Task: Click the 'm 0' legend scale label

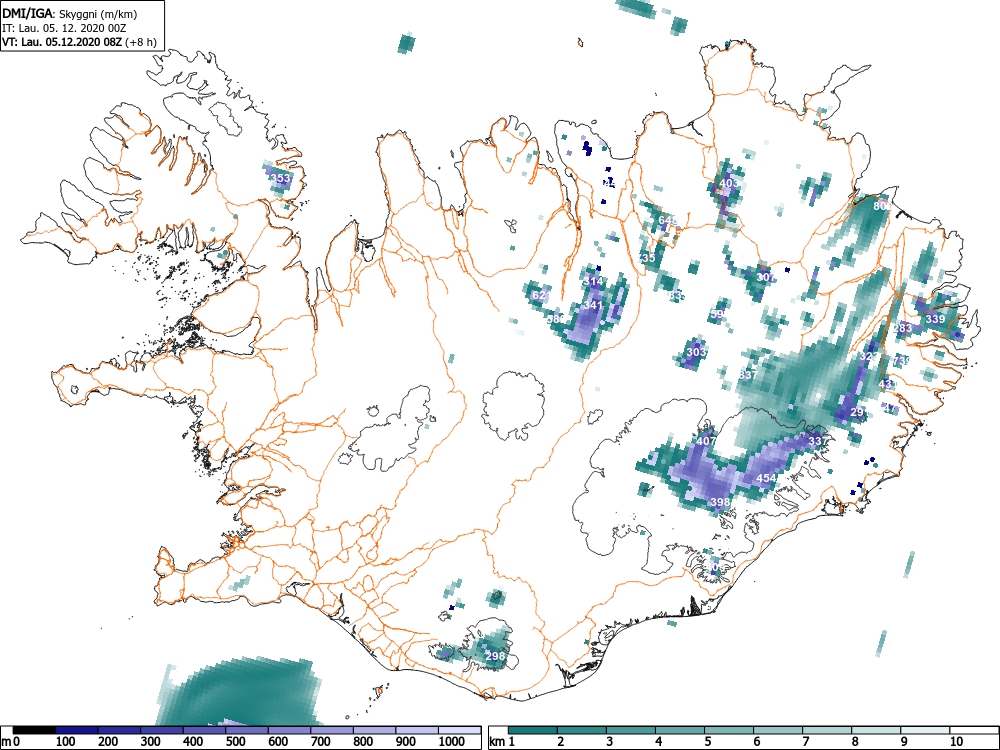Action: [x=11, y=742]
